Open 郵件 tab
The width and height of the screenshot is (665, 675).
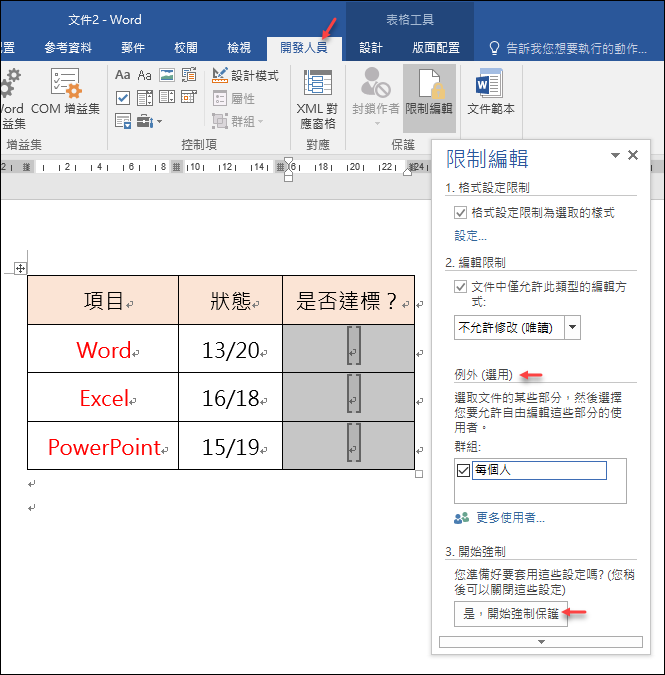tap(133, 47)
